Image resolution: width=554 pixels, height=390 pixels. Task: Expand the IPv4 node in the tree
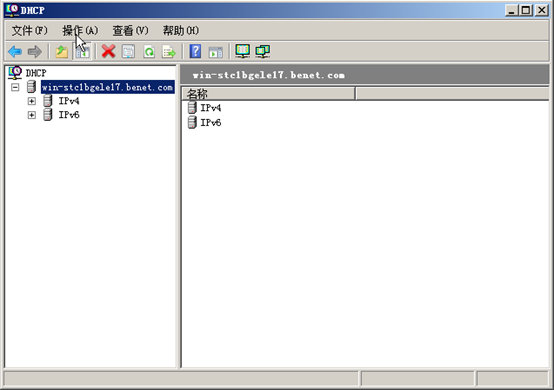coord(31,101)
